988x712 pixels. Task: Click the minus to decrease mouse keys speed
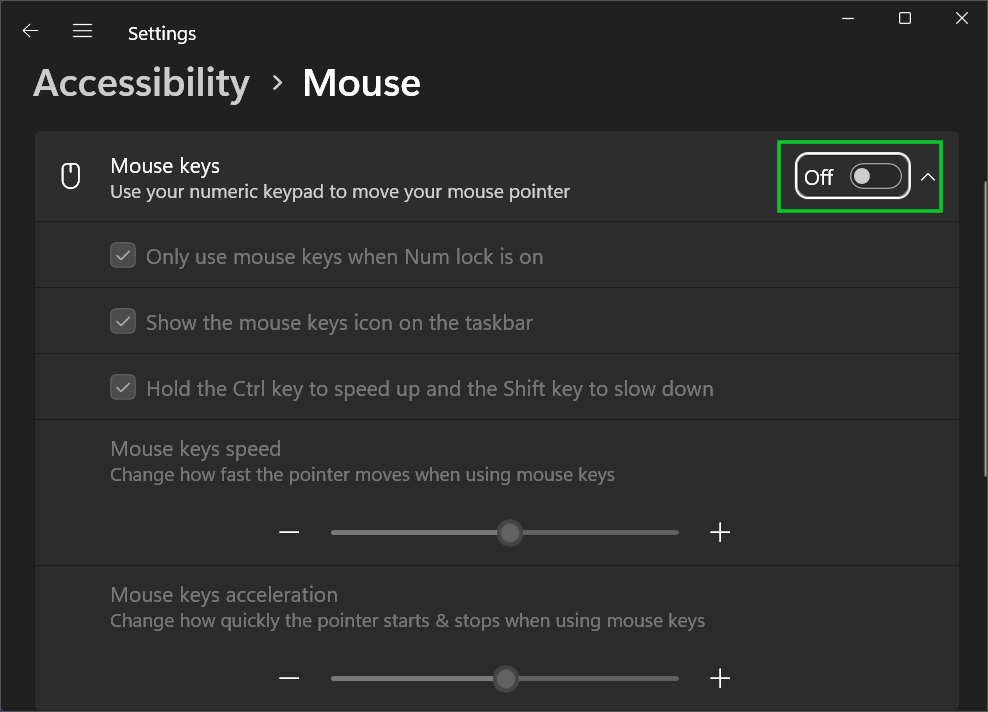pos(289,532)
